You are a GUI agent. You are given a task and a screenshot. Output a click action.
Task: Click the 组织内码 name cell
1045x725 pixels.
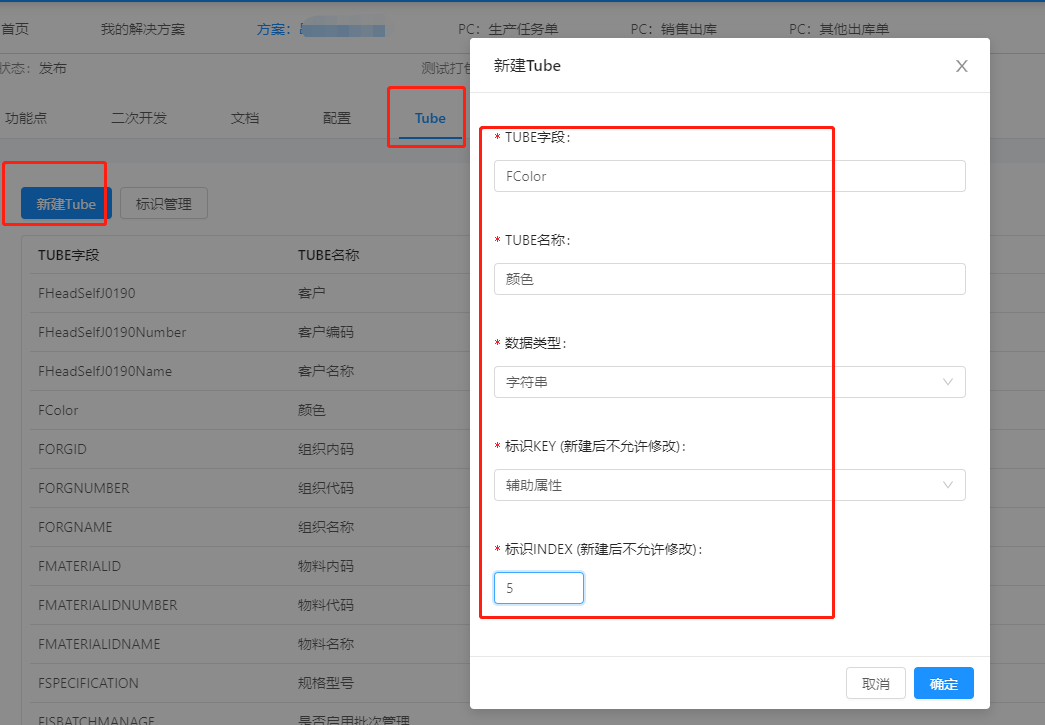pos(326,449)
